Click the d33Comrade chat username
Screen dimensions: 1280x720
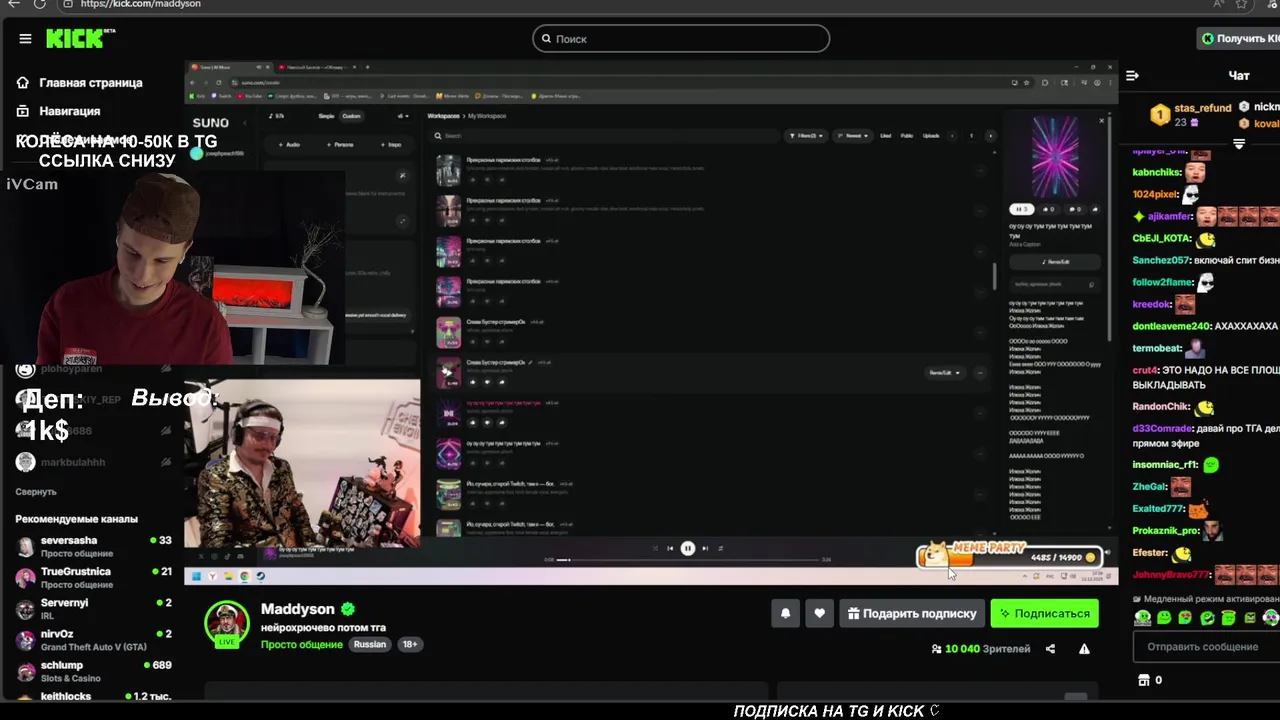point(1162,429)
